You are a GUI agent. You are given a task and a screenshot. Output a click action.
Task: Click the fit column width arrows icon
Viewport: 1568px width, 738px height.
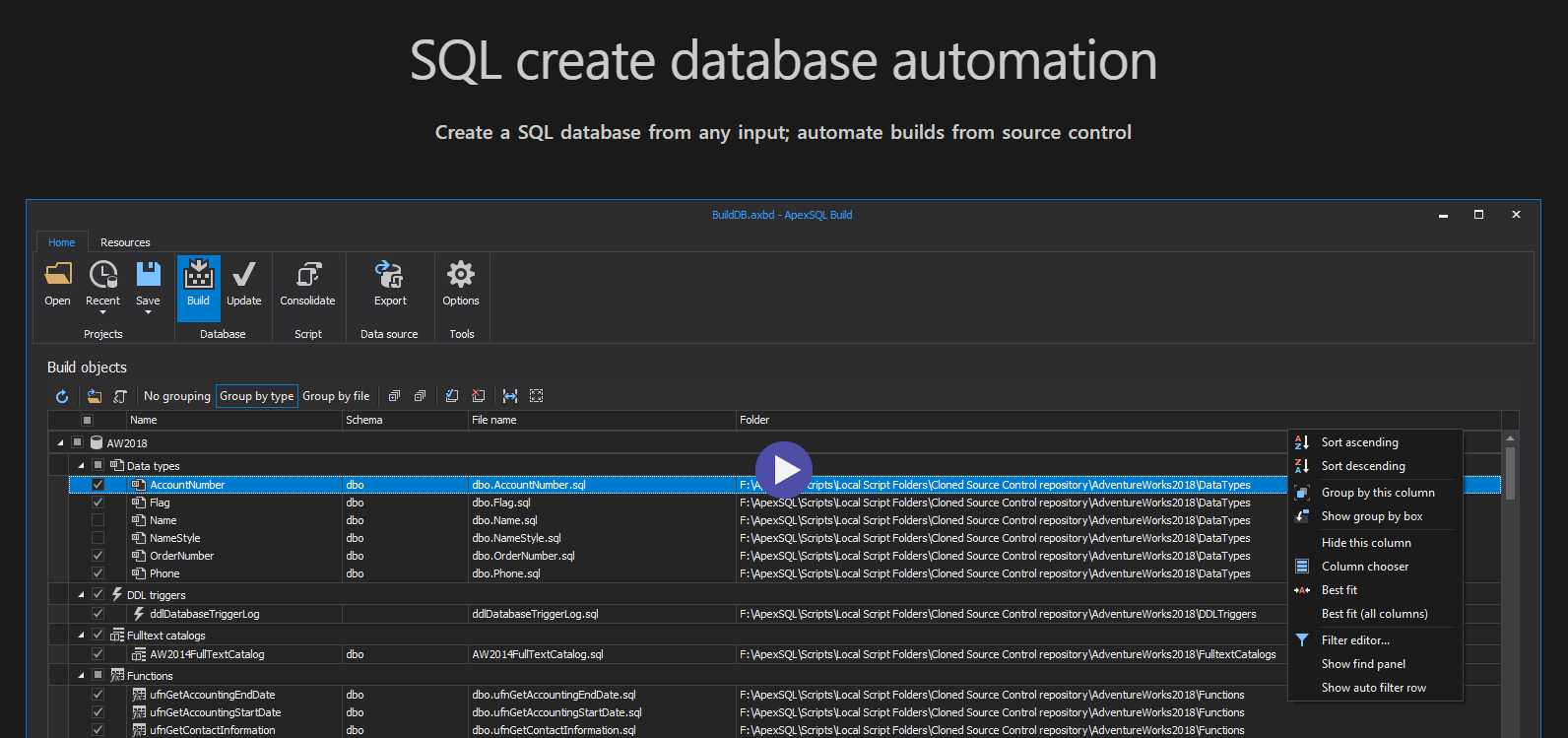click(x=510, y=396)
